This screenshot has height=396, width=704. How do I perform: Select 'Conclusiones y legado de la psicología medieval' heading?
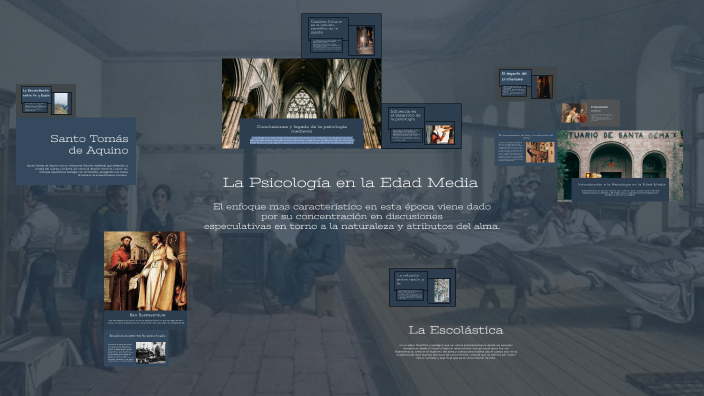tap(301, 128)
